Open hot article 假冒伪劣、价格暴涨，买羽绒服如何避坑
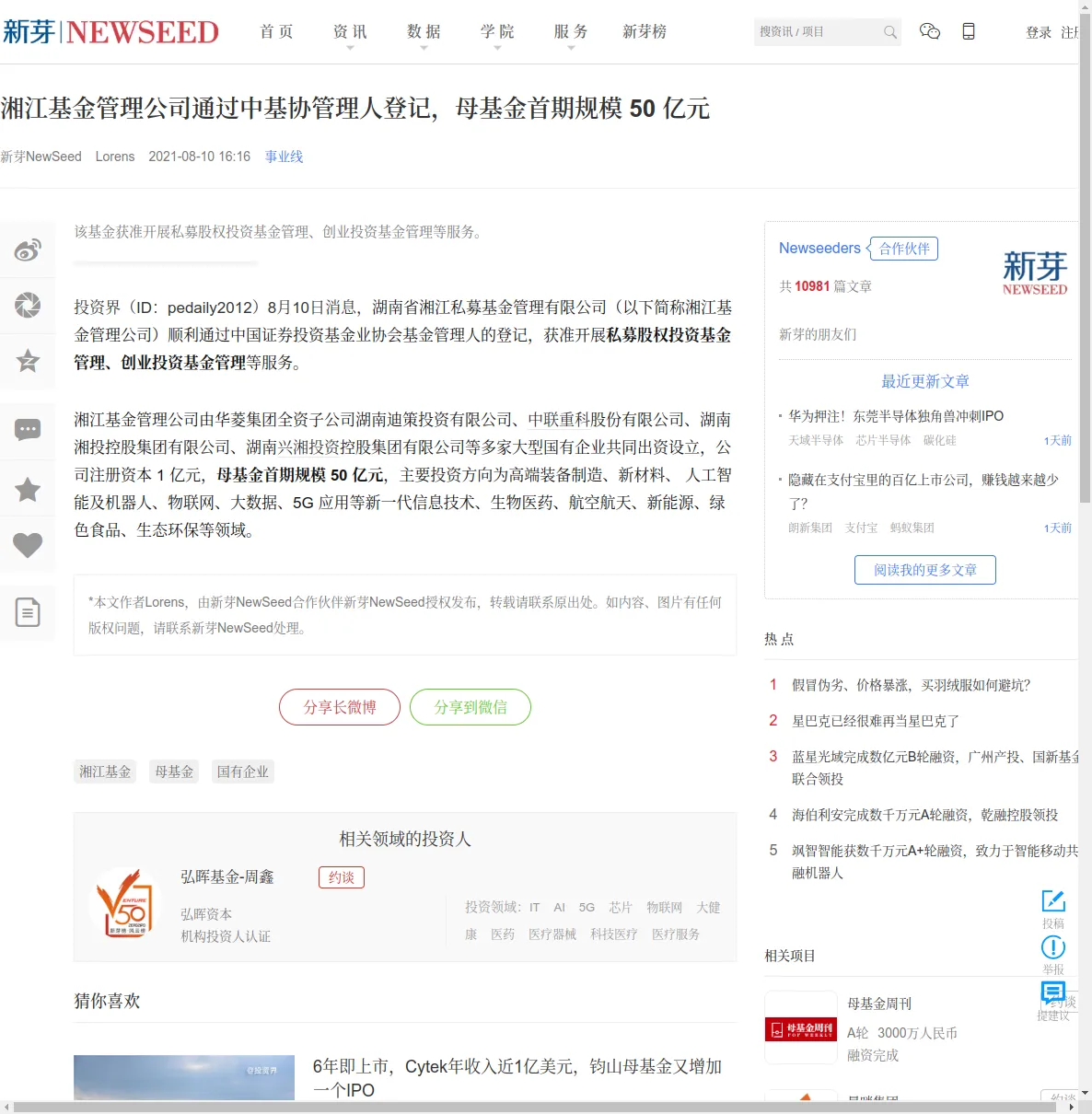The image size is (1092, 1114). (912, 685)
